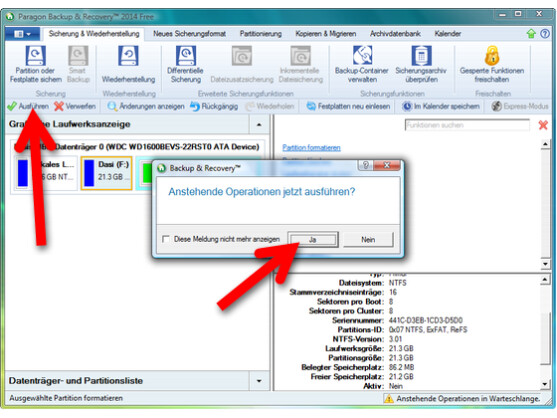Click Wiederholen redo button
The image size is (557, 418).
click(270, 106)
